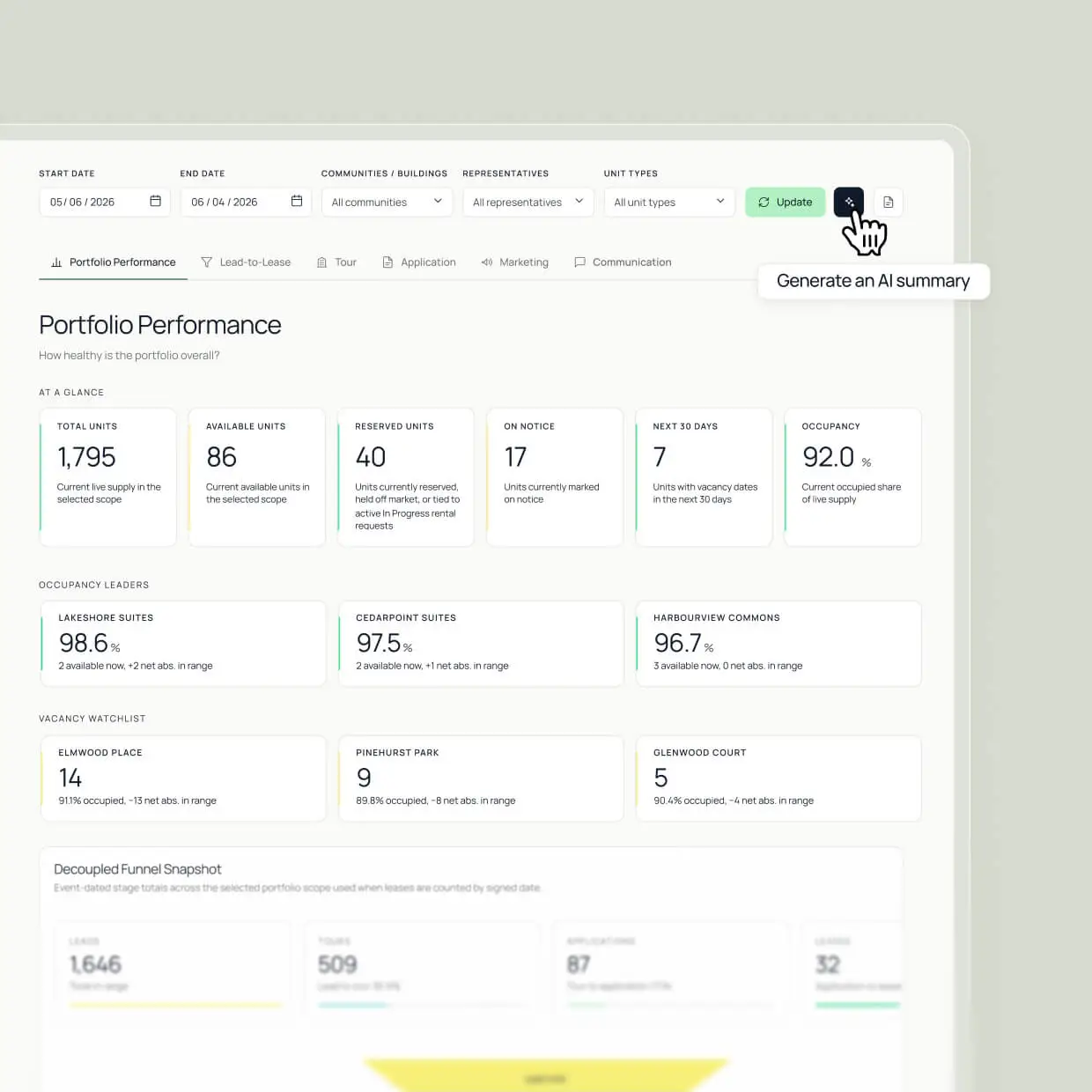Image resolution: width=1092 pixels, height=1092 pixels.
Task: Open the Marketing tab
Action: 515,262
